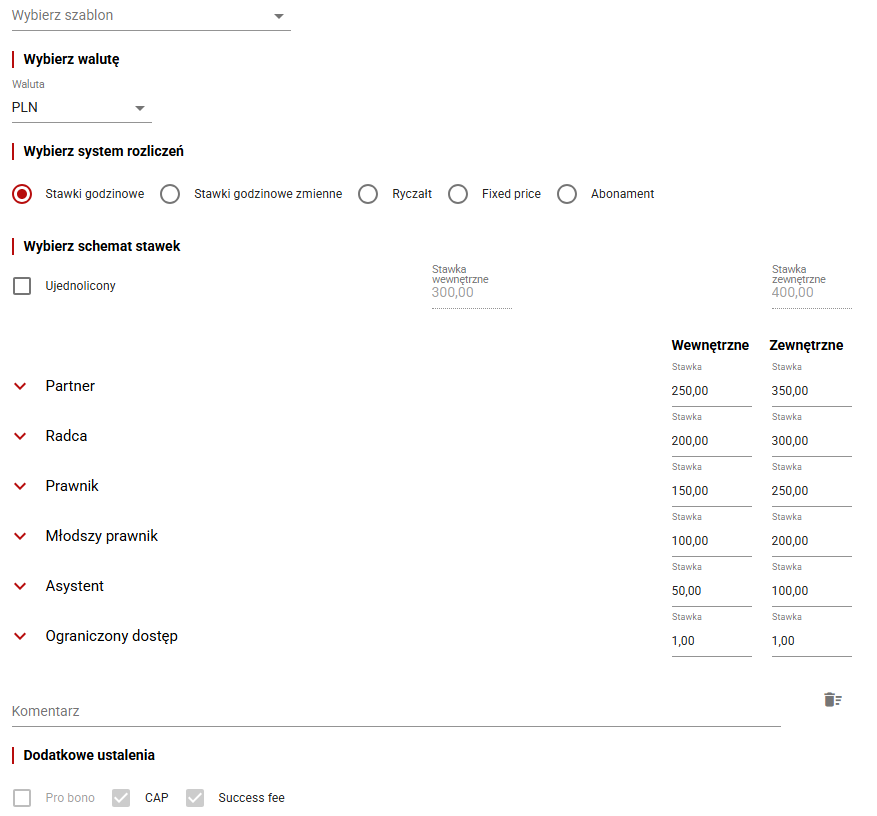Select Stawki godzinowe zmienne option
The width and height of the screenshot is (877, 816).
tap(171, 194)
